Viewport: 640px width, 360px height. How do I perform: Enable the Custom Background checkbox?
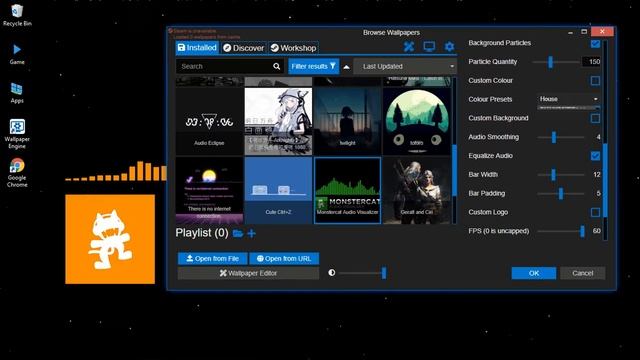[x=595, y=118]
